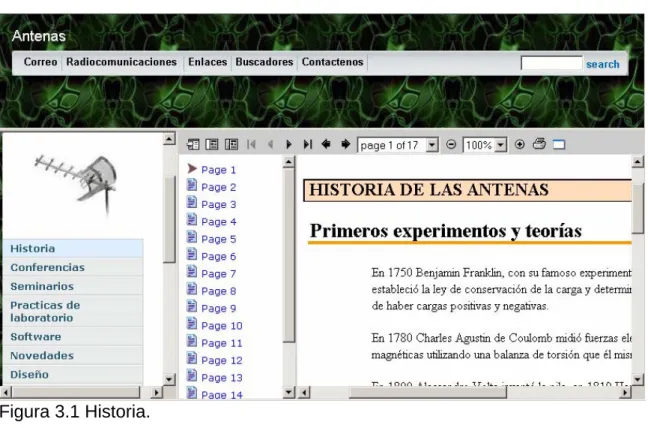Click sidebar horizontal scroll right arrow
648x428 pixels.
156,392
